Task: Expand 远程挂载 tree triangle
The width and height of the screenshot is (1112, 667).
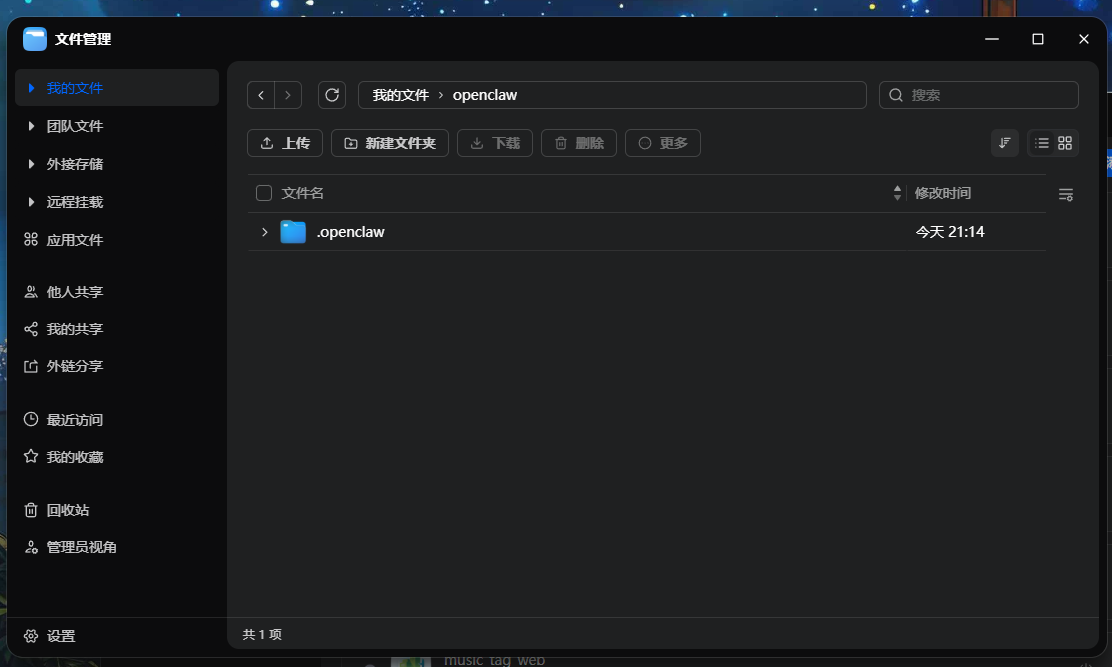Action: (x=31, y=202)
